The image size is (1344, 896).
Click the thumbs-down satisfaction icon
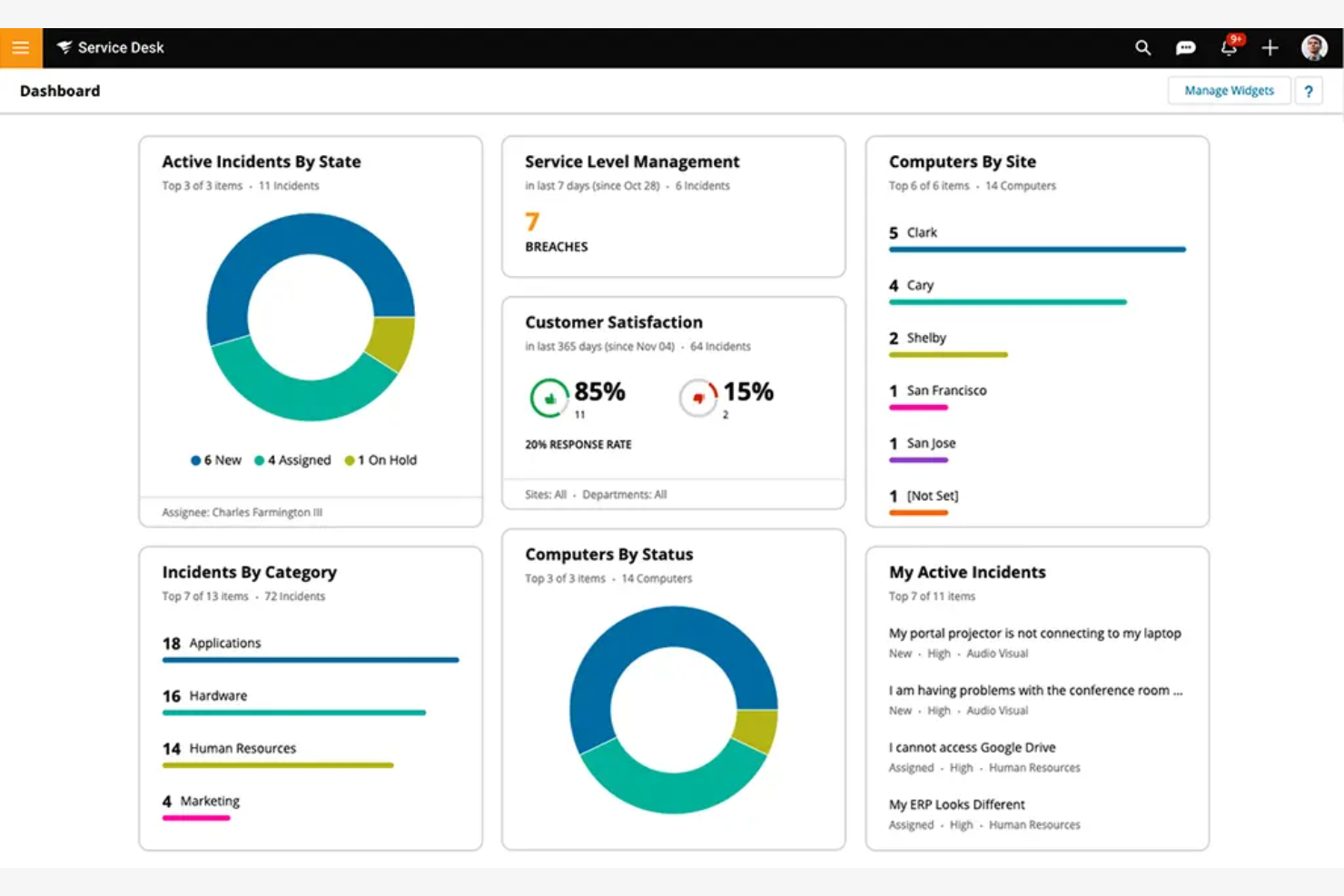point(697,398)
